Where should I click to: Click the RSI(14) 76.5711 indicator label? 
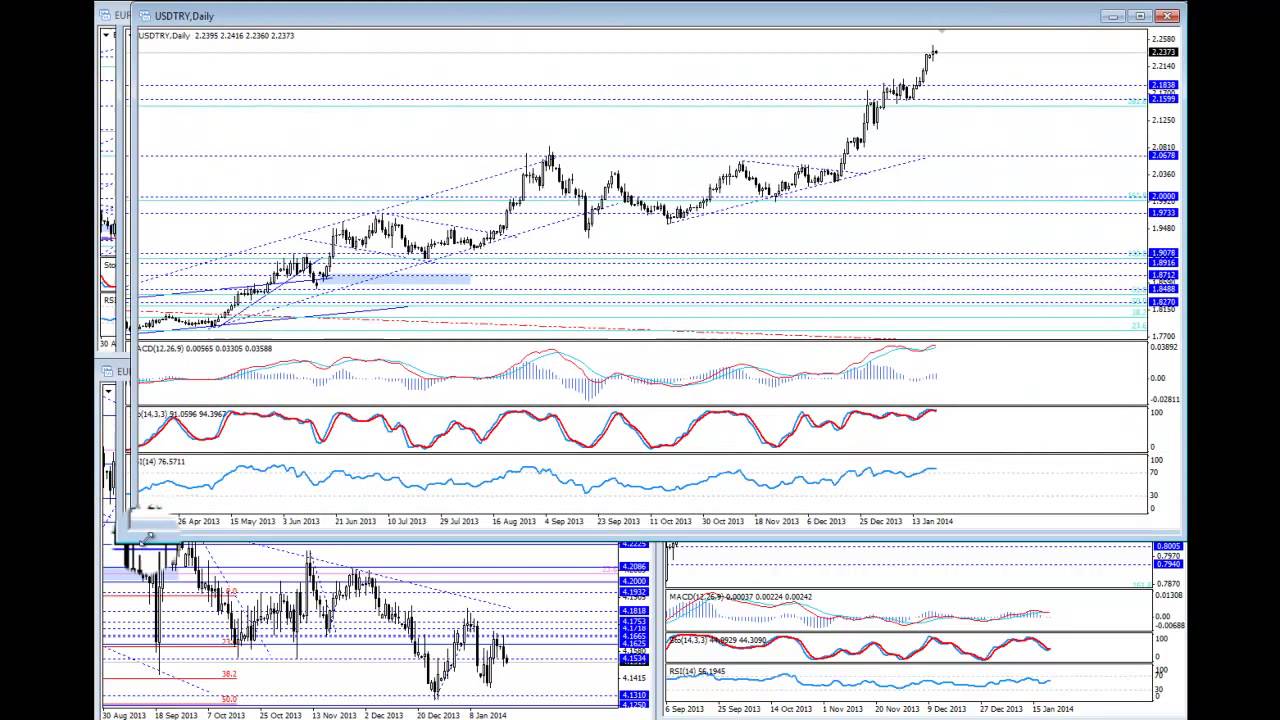coord(161,462)
